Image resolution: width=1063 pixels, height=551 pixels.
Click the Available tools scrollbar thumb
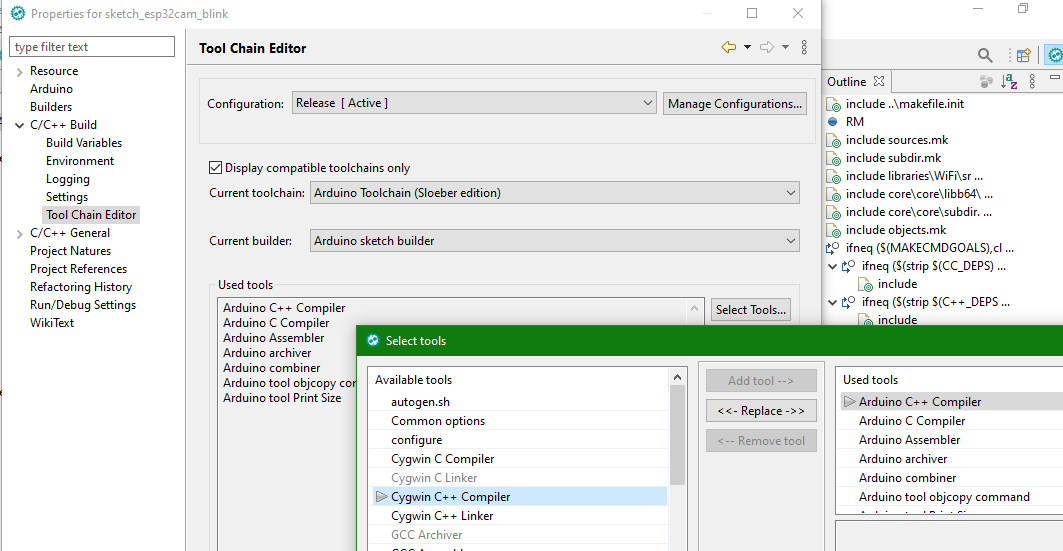click(x=677, y=435)
